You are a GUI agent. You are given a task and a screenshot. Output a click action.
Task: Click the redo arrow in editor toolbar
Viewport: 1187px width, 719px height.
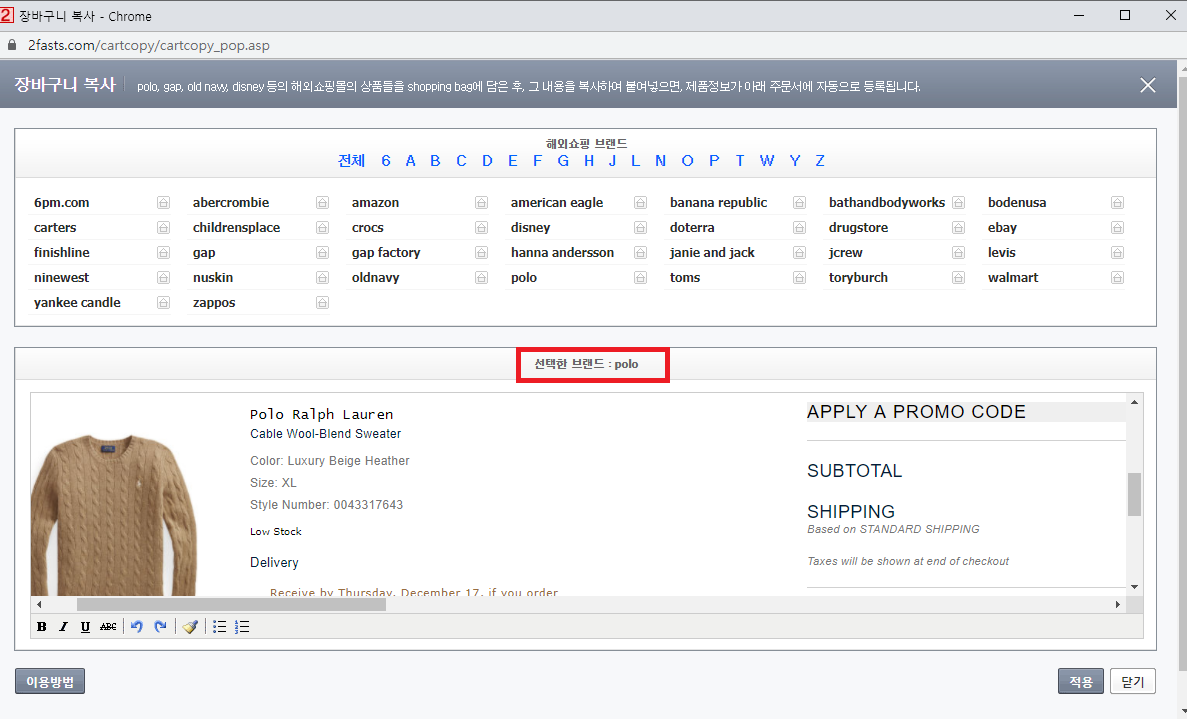click(x=160, y=627)
